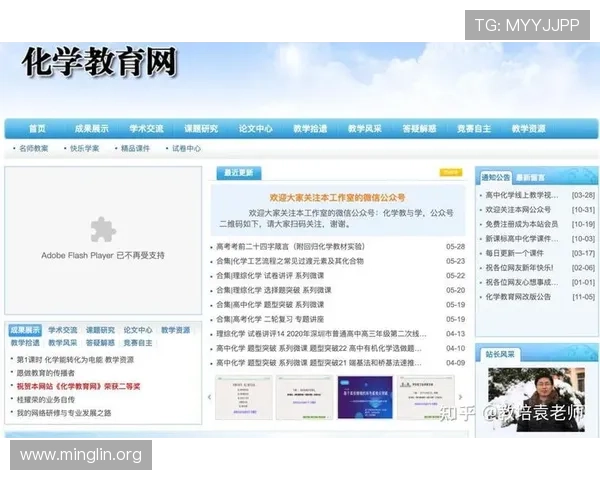The width and height of the screenshot is (600, 480).
Task: Open 学术交流 in the top blue navigation bar
Action: pyautogui.click(x=146, y=129)
